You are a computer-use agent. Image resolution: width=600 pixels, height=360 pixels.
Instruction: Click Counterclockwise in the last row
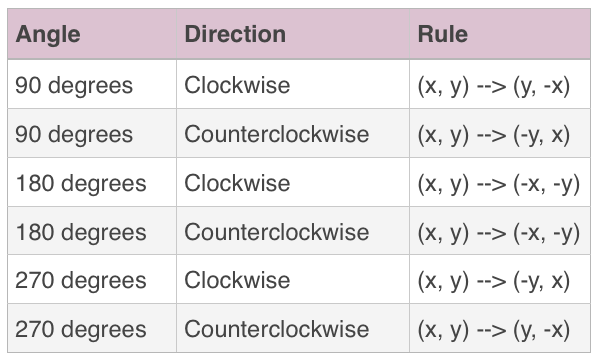coord(277,329)
